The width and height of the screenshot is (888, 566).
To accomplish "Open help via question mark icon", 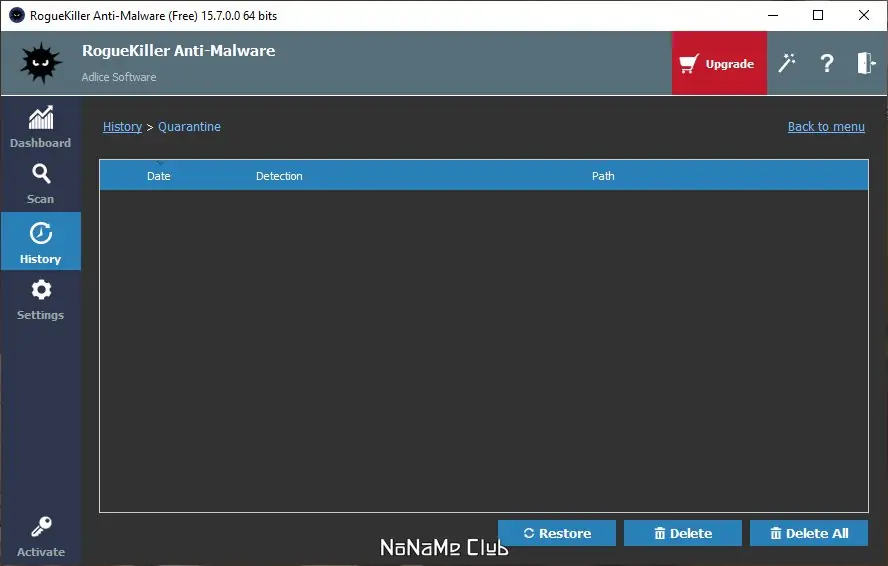I will click(x=827, y=63).
